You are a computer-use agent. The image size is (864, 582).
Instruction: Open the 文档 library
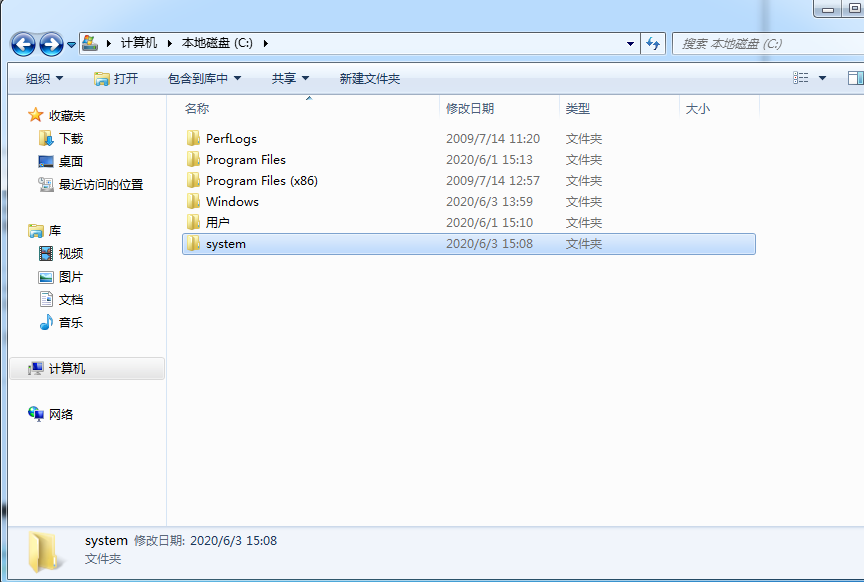(71, 300)
